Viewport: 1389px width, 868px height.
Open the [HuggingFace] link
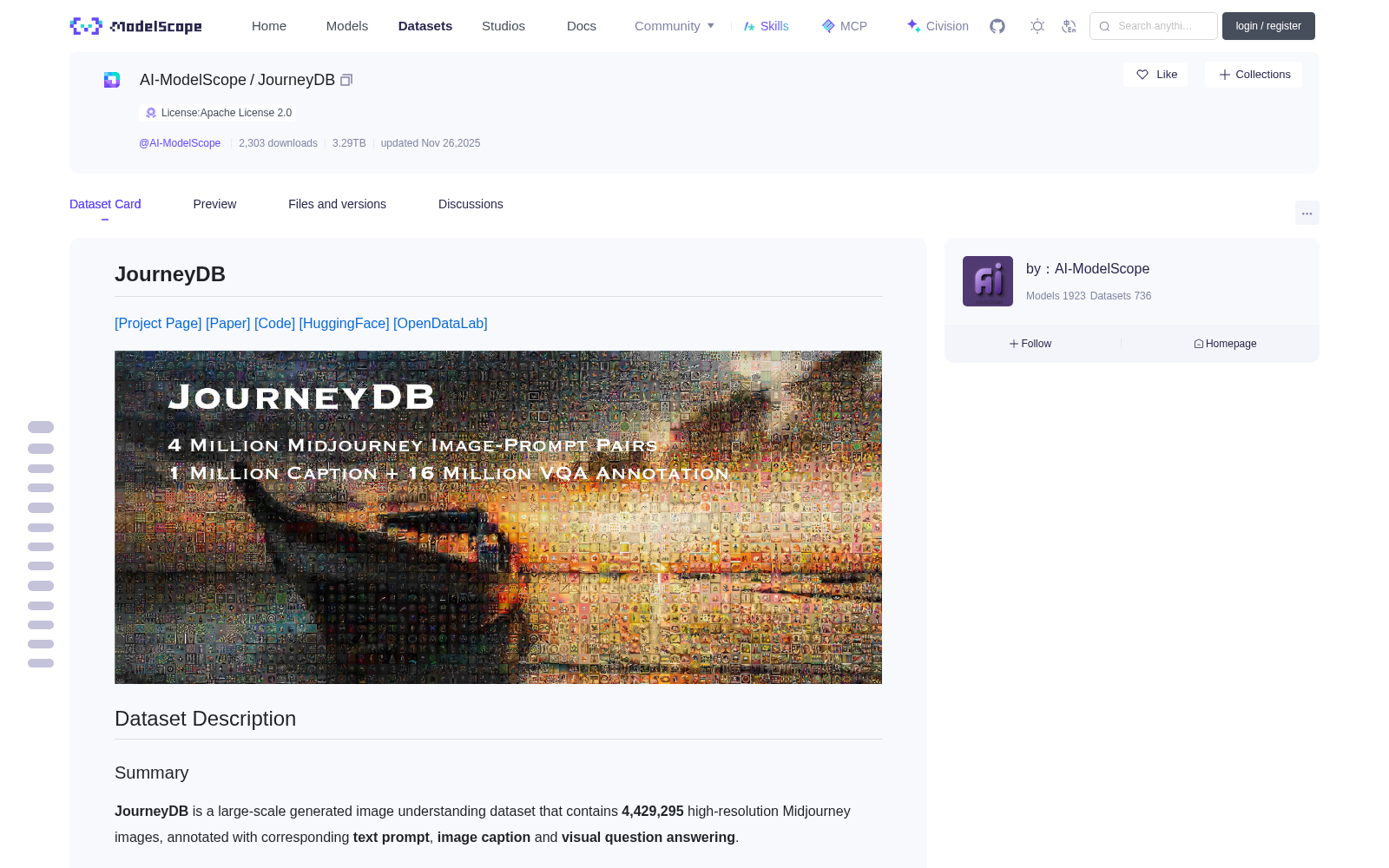pos(345,323)
